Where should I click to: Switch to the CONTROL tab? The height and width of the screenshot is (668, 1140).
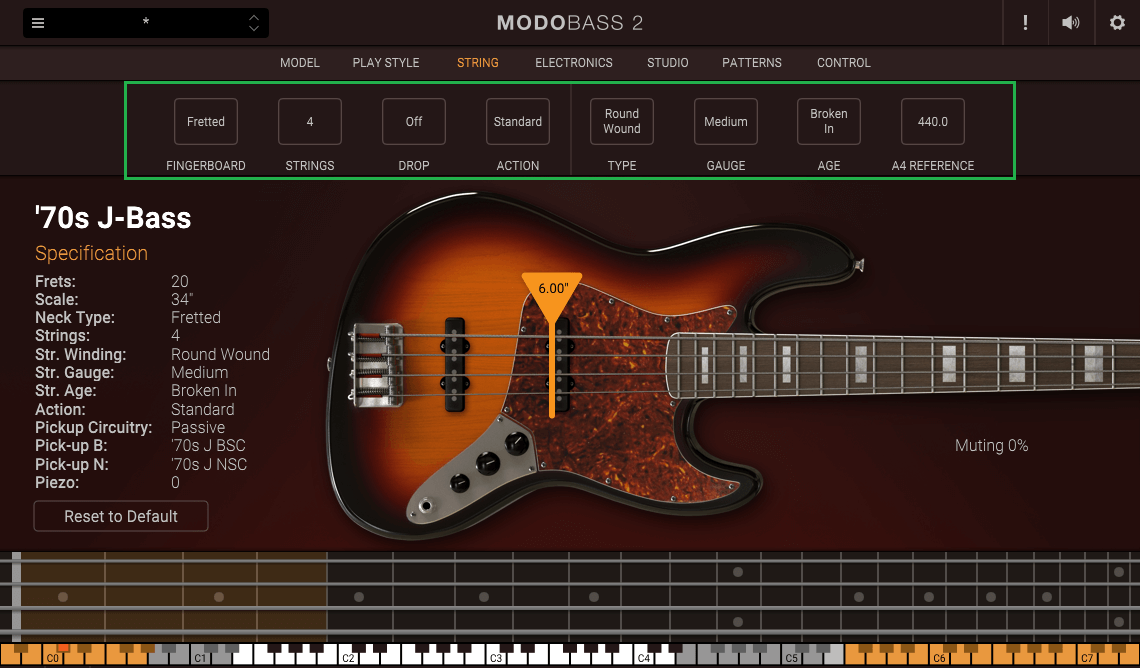click(843, 63)
